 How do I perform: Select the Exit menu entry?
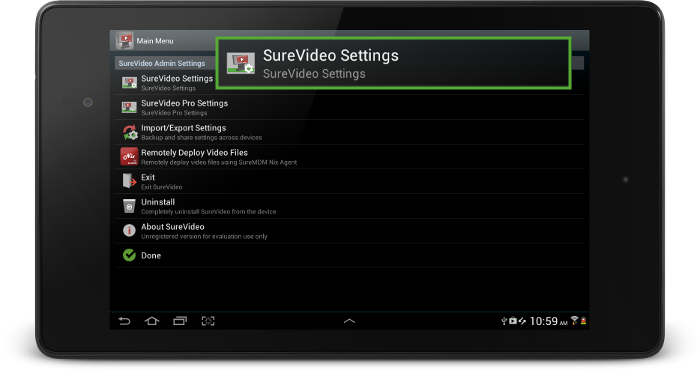(x=350, y=181)
